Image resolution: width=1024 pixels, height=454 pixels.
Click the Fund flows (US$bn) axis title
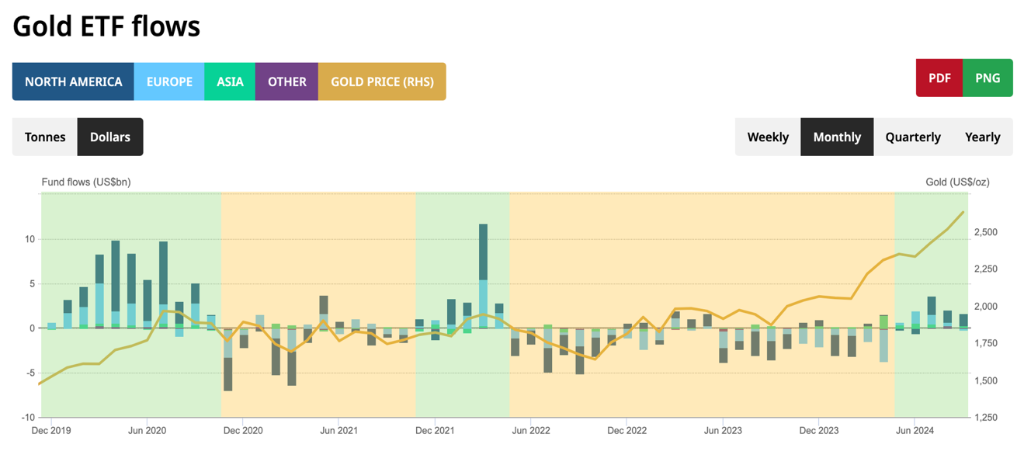85,182
